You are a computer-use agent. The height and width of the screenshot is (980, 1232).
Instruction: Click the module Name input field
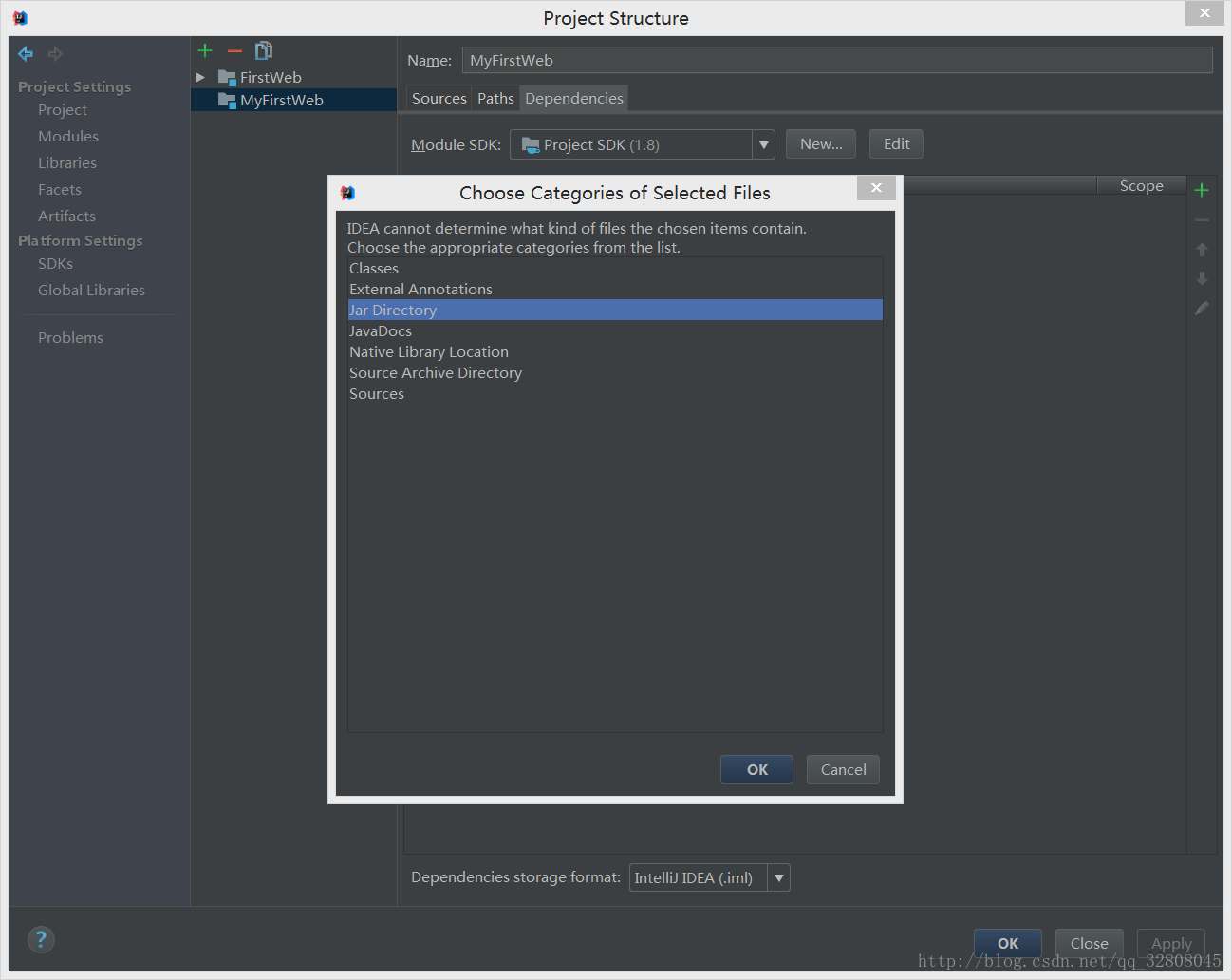click(837, 60)
